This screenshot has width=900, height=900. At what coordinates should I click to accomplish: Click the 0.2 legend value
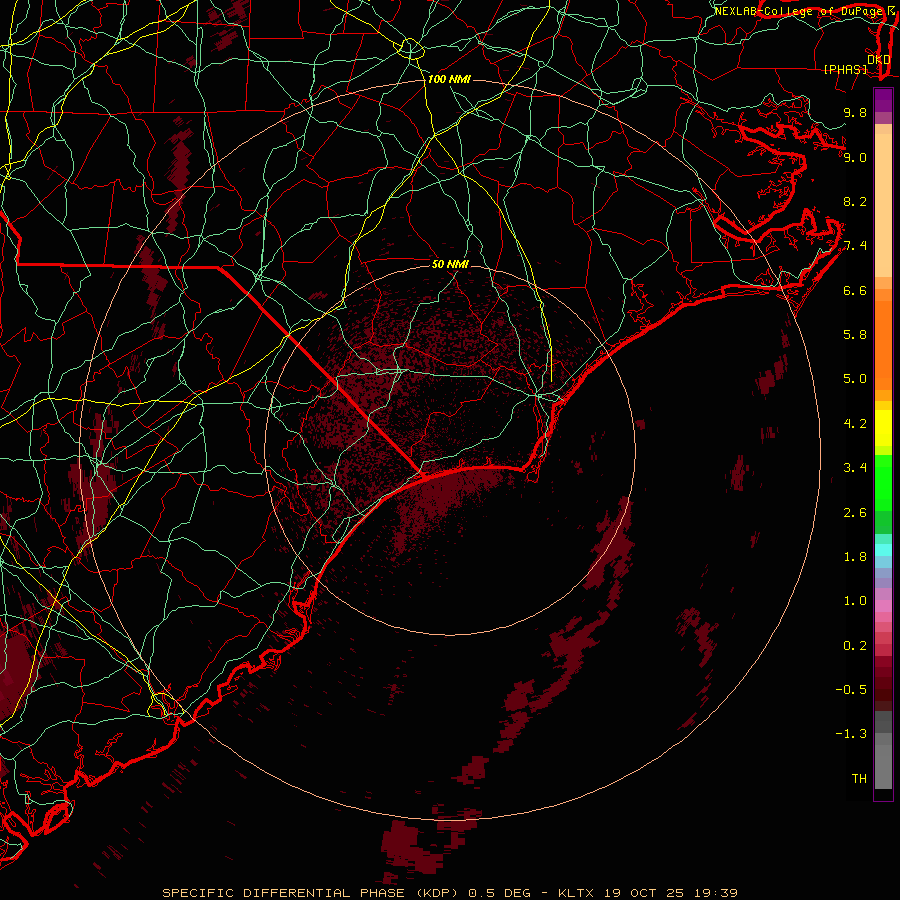tap(855, 646)
